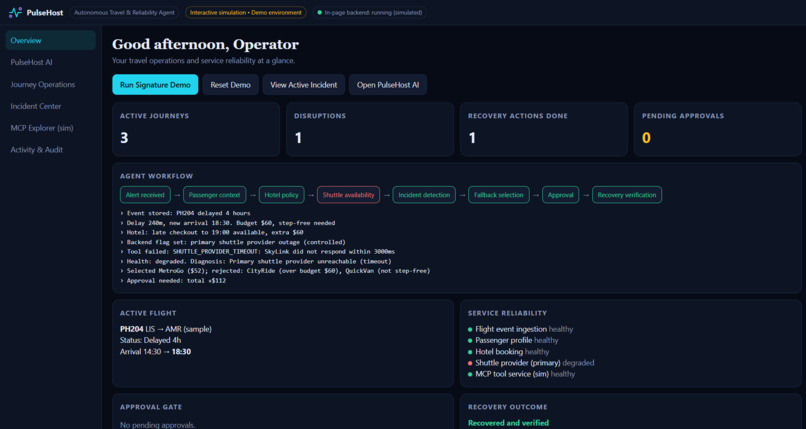The height and width of the screenshot is (429, 806).
Task: Click log line 'Backend flag set: primary shuttle provider outage'
Action: pyautogui.click(x=233, y=242)
